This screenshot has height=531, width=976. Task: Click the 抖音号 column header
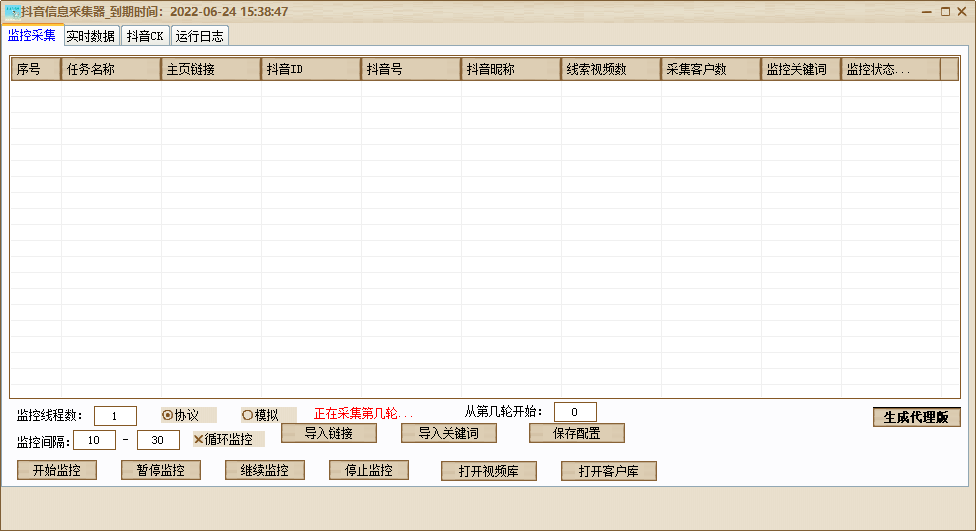coord(411,69)
